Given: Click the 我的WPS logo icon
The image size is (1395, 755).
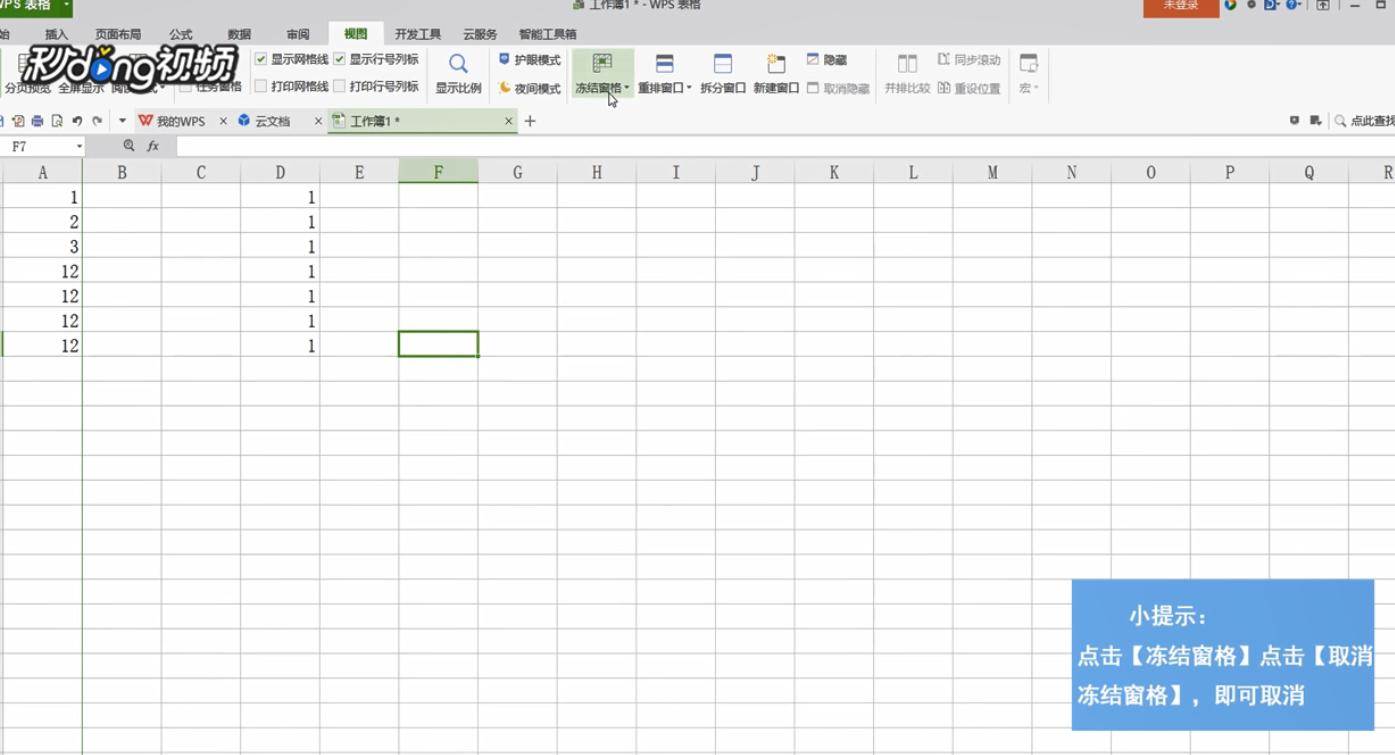Looking at the screenshot, I should pos(145,121).
